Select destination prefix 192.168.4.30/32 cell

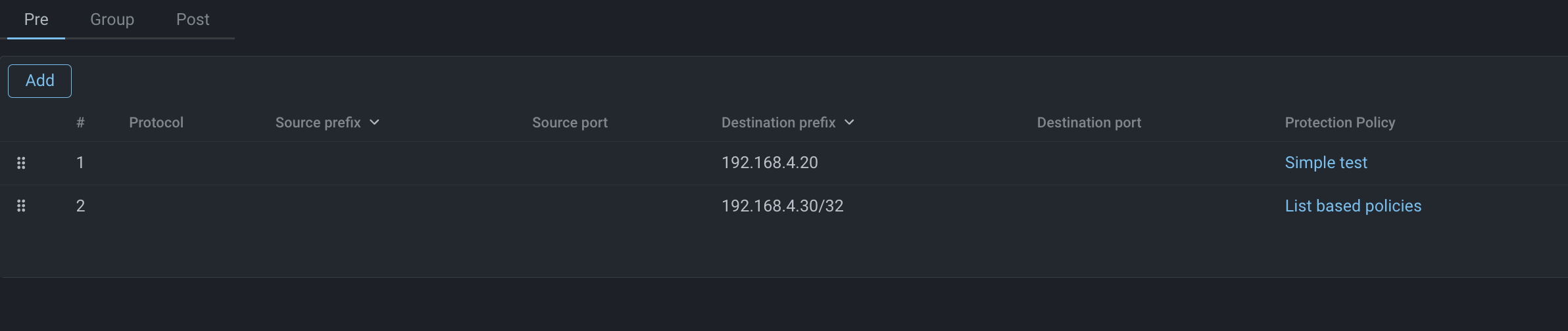pos(782,206)
